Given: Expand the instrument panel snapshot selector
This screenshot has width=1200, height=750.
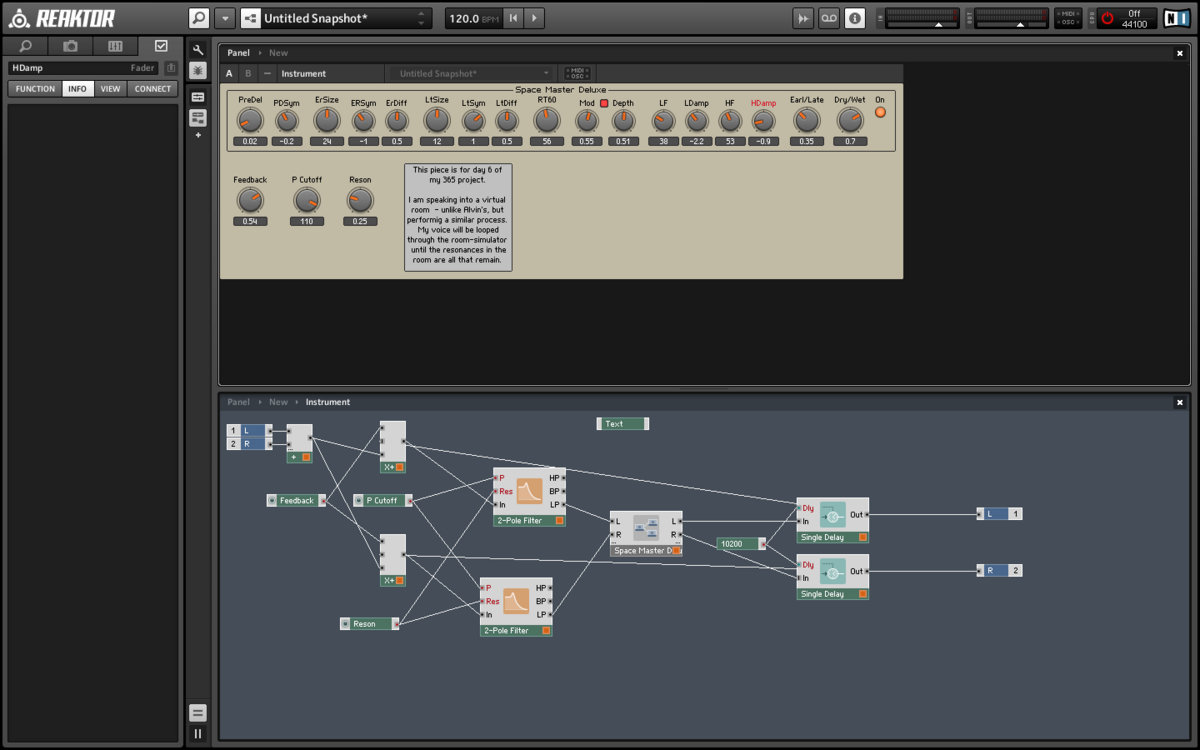Looking at the screenshot, I should (x=470, y=73).
